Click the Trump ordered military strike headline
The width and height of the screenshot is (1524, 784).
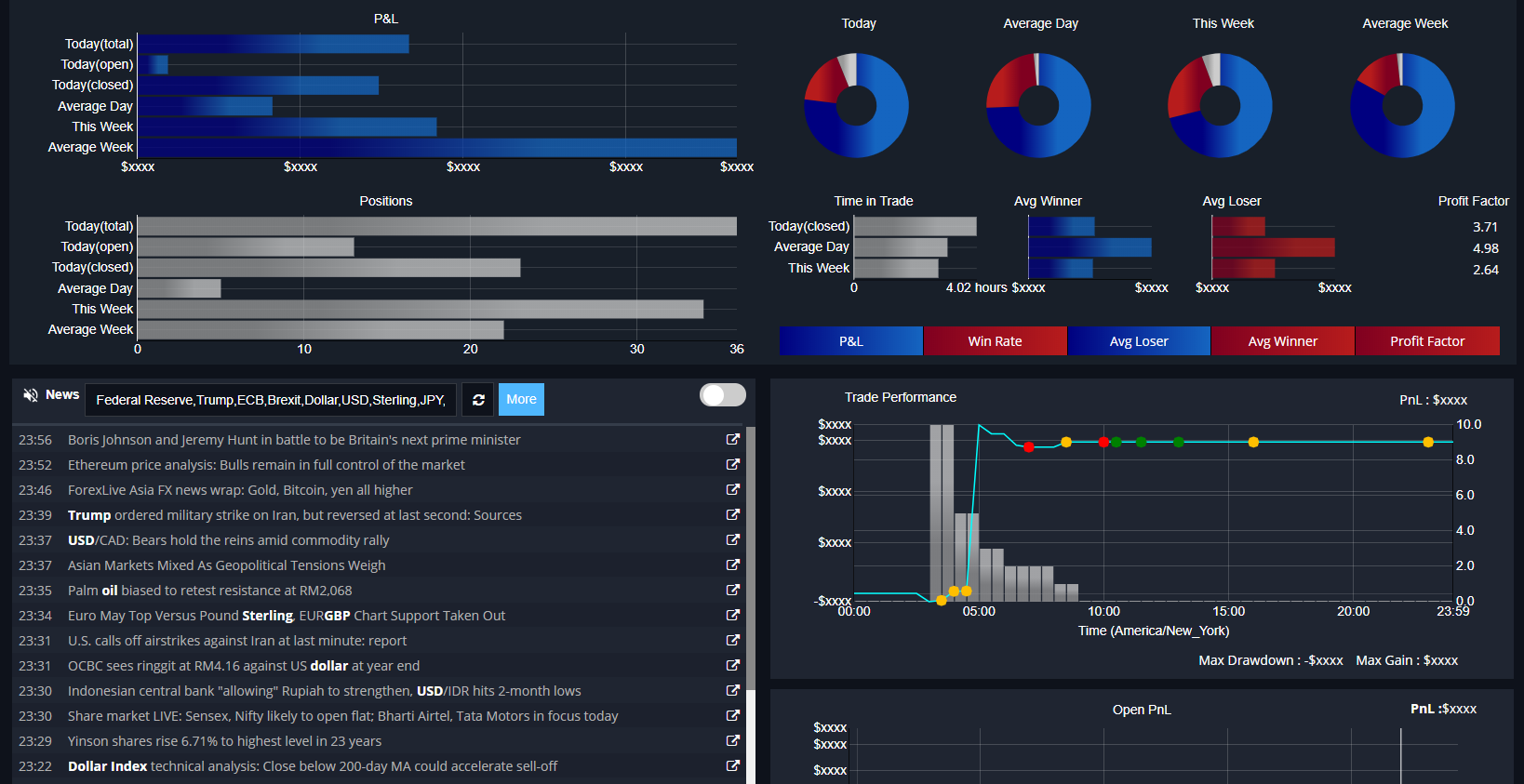(x=295, y=514)
